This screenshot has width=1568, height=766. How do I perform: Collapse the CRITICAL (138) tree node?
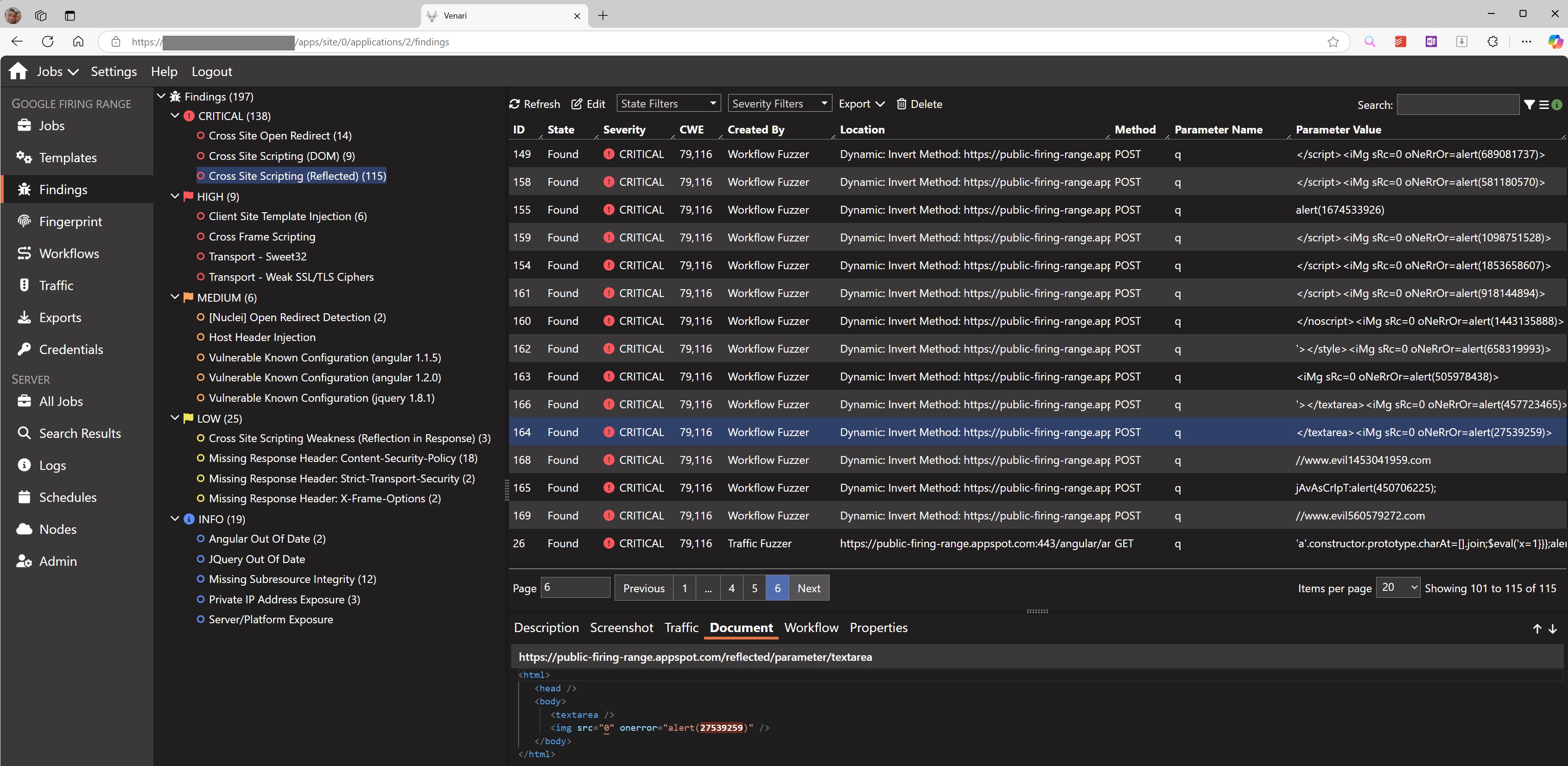[175, 115]
